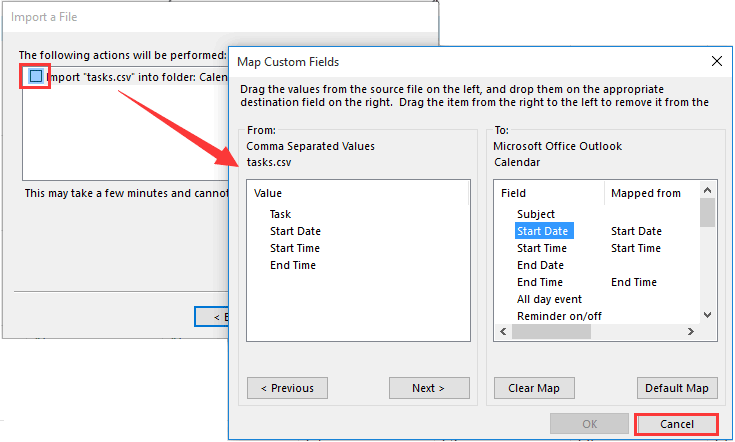
Task: Cancel the Map Custom Fields dialog
Action: [677, 424]
